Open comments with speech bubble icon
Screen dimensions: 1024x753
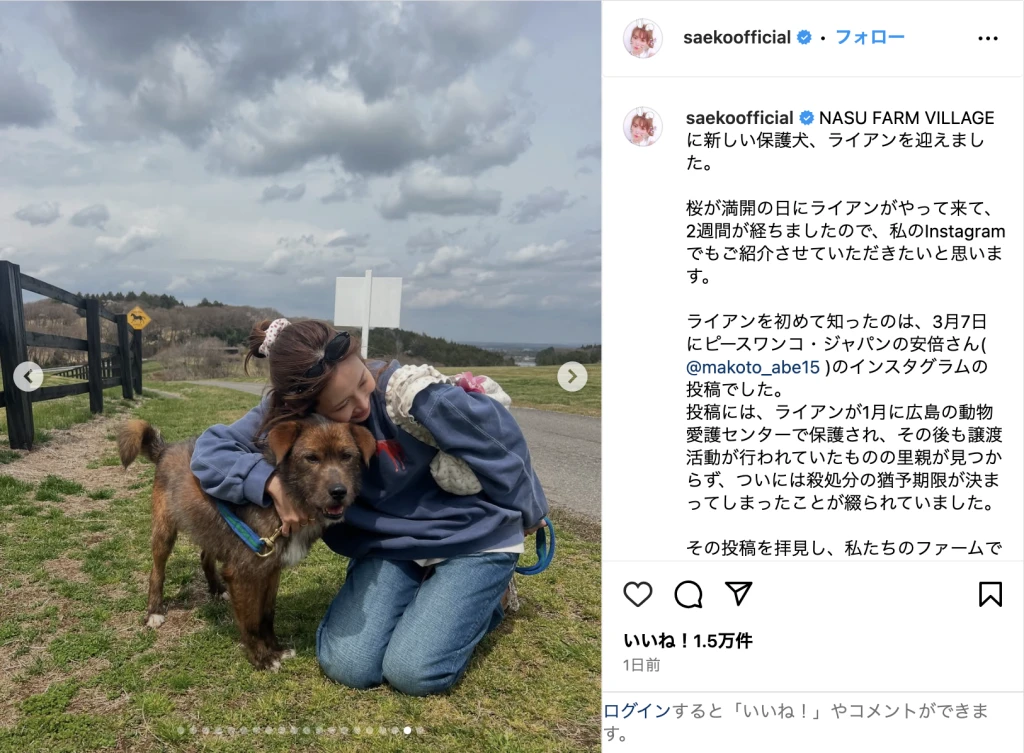coord(688,594)
